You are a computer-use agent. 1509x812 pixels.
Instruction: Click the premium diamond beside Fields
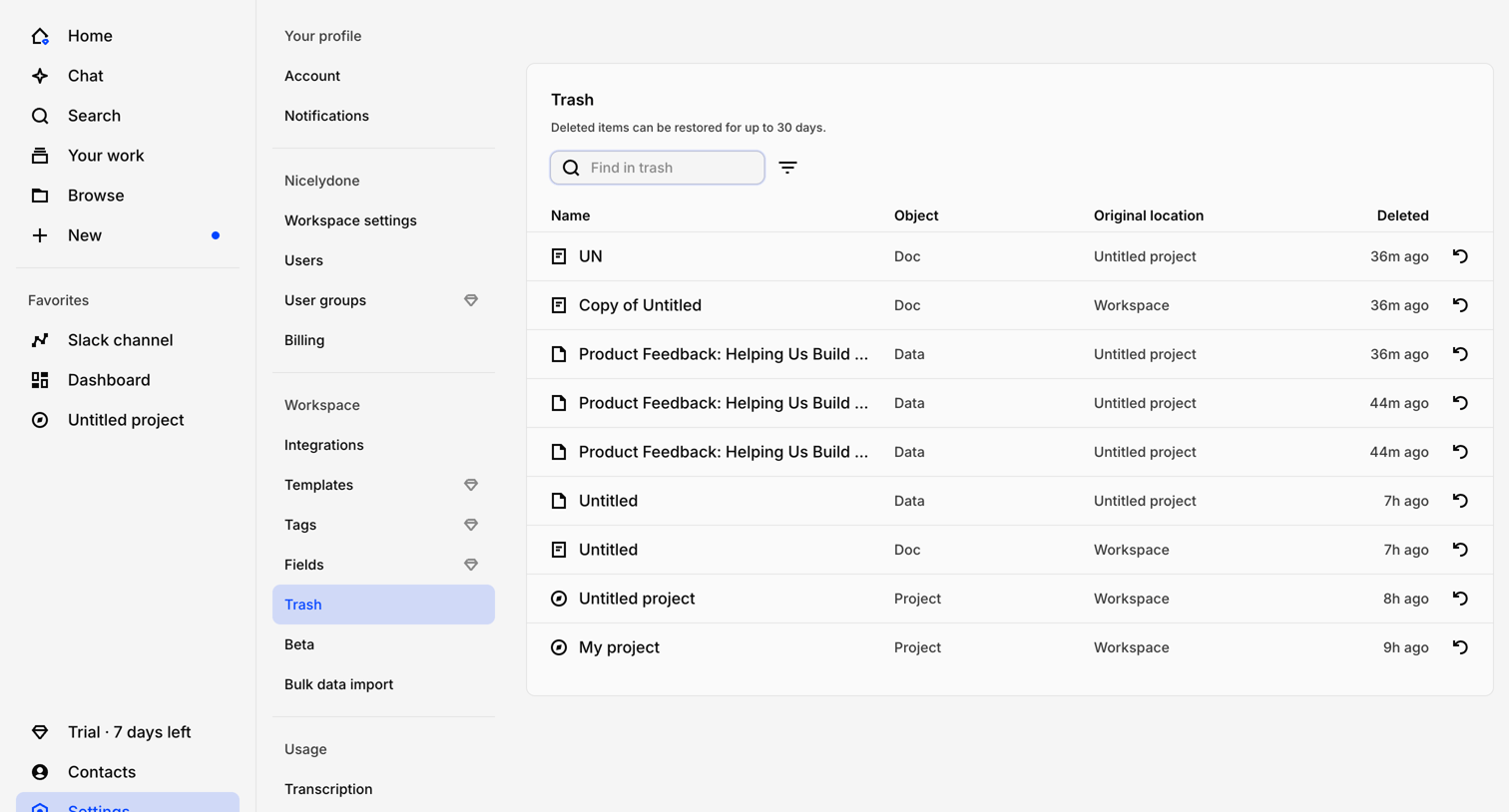pos(471,565)
